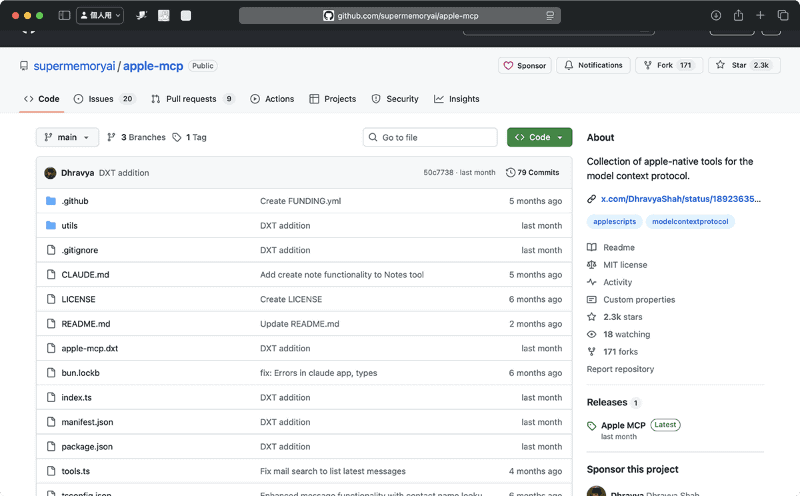
Task: Open the x.com/DhravyaShah status link
Action: pos(681,199)
